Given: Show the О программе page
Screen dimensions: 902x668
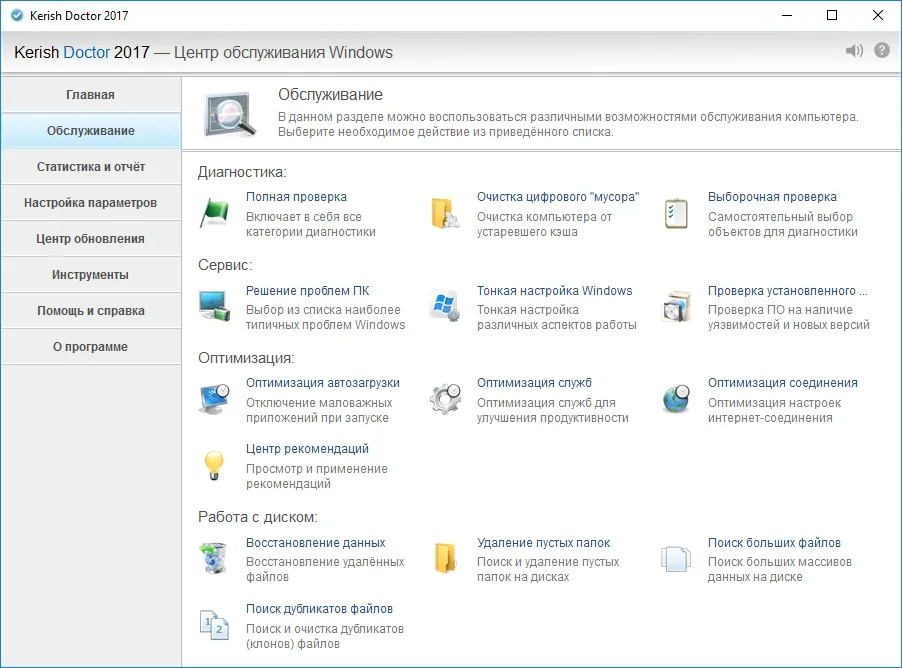Looking at the screenshot, I should click(90, 347).
